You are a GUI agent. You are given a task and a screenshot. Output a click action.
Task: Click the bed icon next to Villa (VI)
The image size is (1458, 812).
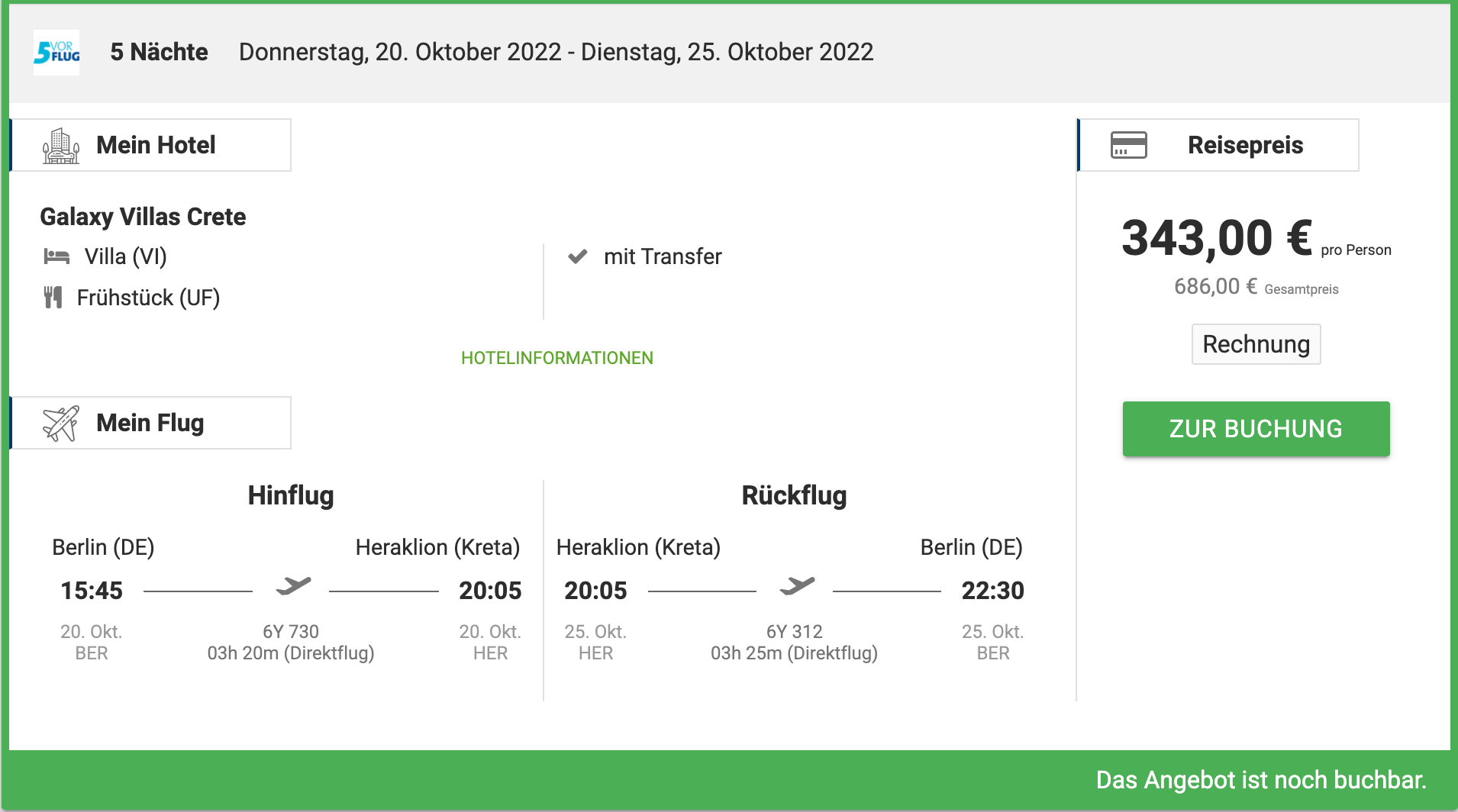point(56,256)
